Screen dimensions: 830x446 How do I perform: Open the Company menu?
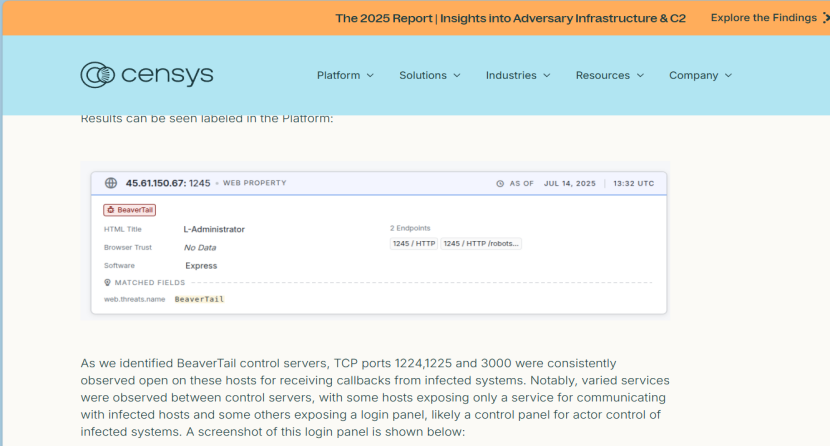pos(700,75)
